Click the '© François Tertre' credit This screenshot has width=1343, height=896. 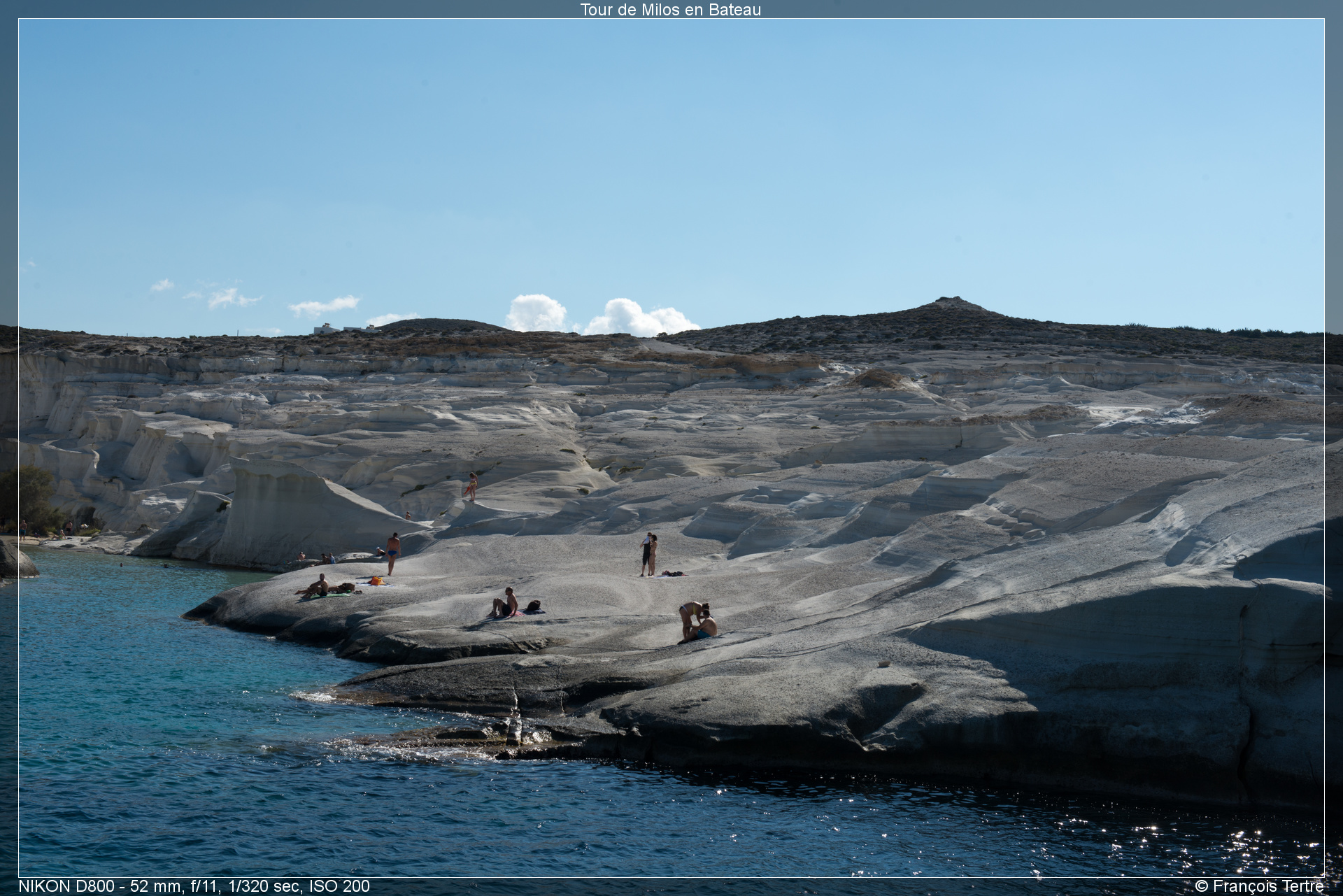[1259, 886]
